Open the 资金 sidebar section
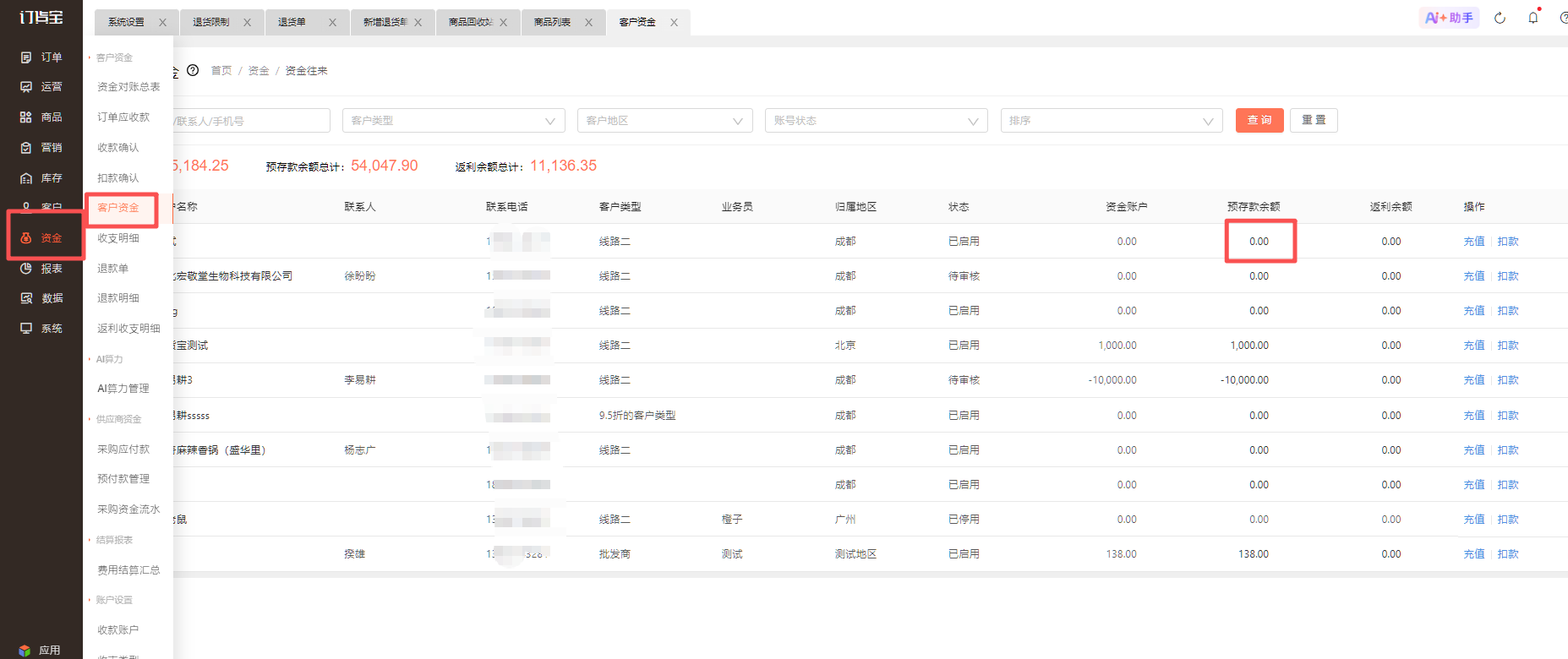1568x659 pixels. (41, 238)
